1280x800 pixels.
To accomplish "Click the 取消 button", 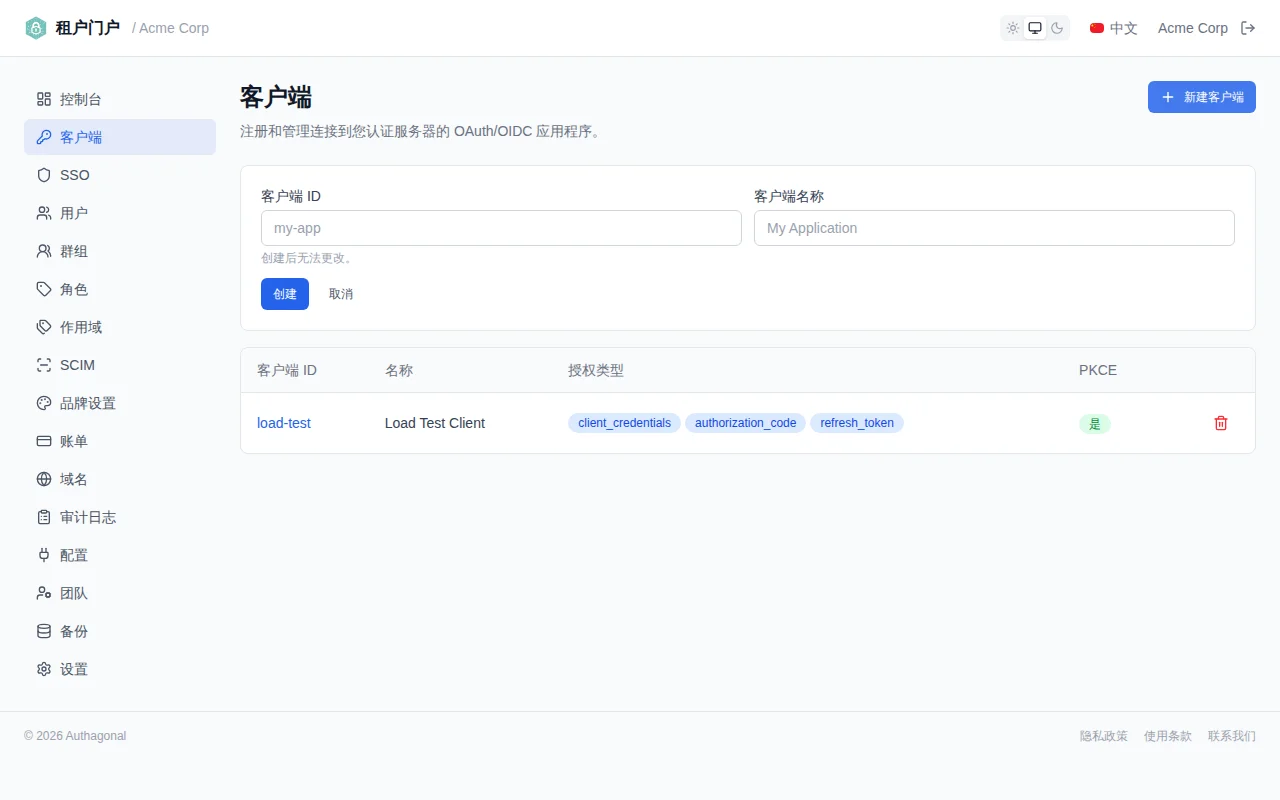I will pos(341,294).
